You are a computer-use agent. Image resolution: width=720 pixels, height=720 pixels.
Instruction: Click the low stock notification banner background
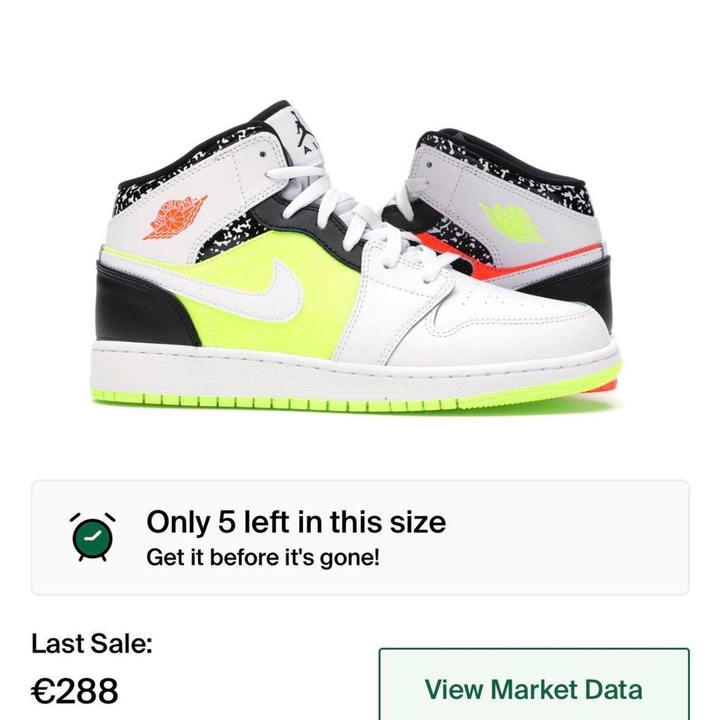pos(360,537)
